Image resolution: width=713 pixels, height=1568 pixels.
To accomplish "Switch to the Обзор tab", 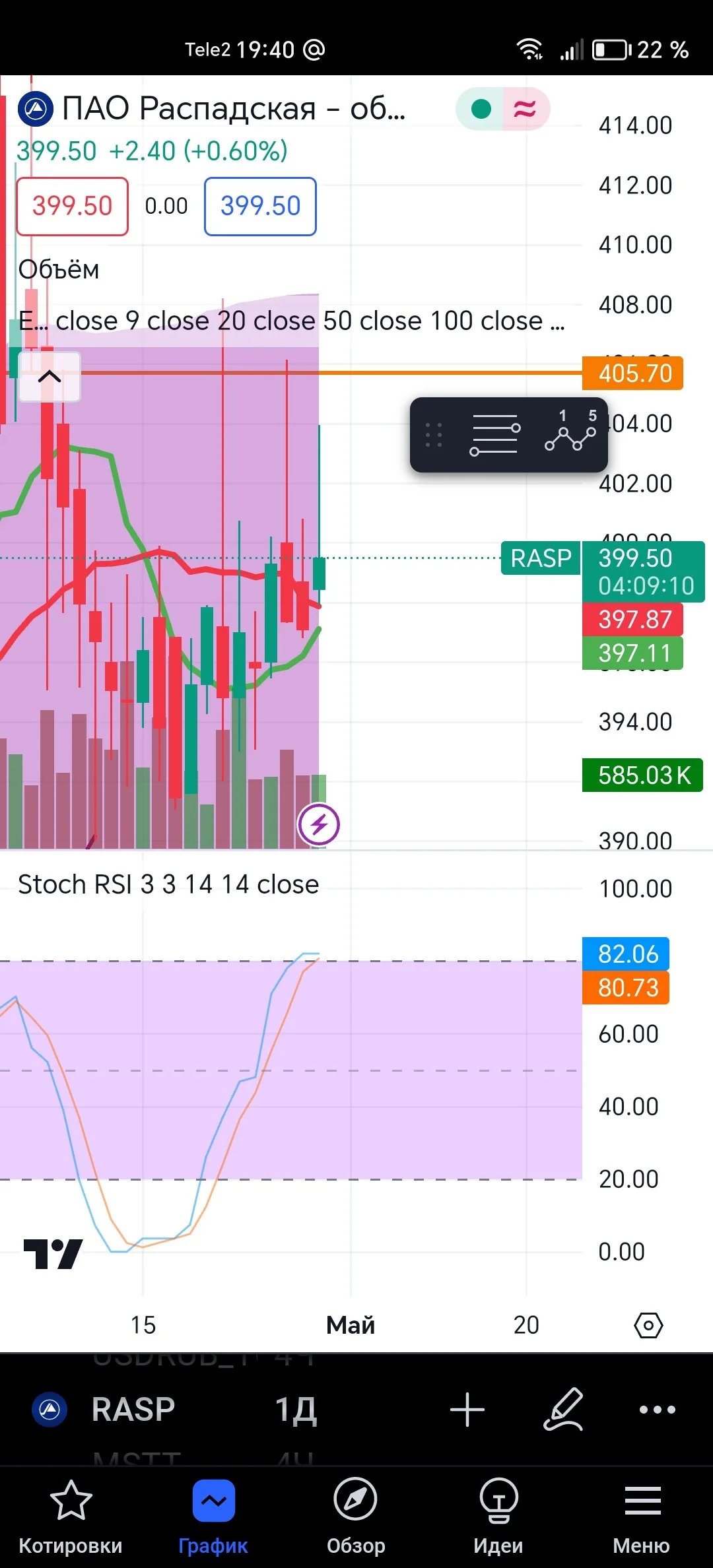I will click(x=356, y=1517).
